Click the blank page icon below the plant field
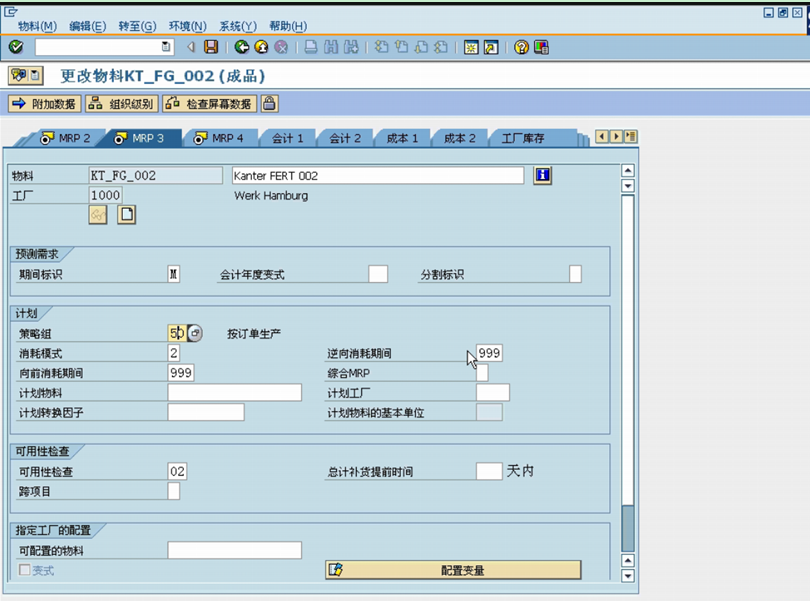The image size is (810, 601). [x=126, y=215]
